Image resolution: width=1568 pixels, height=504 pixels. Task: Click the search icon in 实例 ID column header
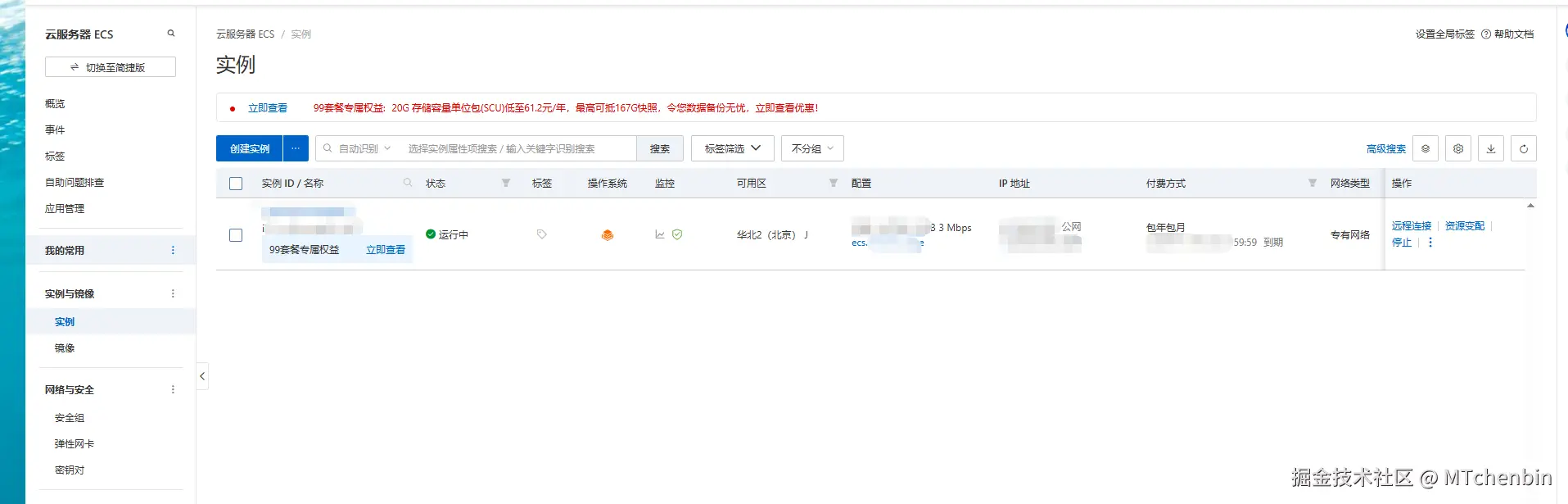(408, 183)
